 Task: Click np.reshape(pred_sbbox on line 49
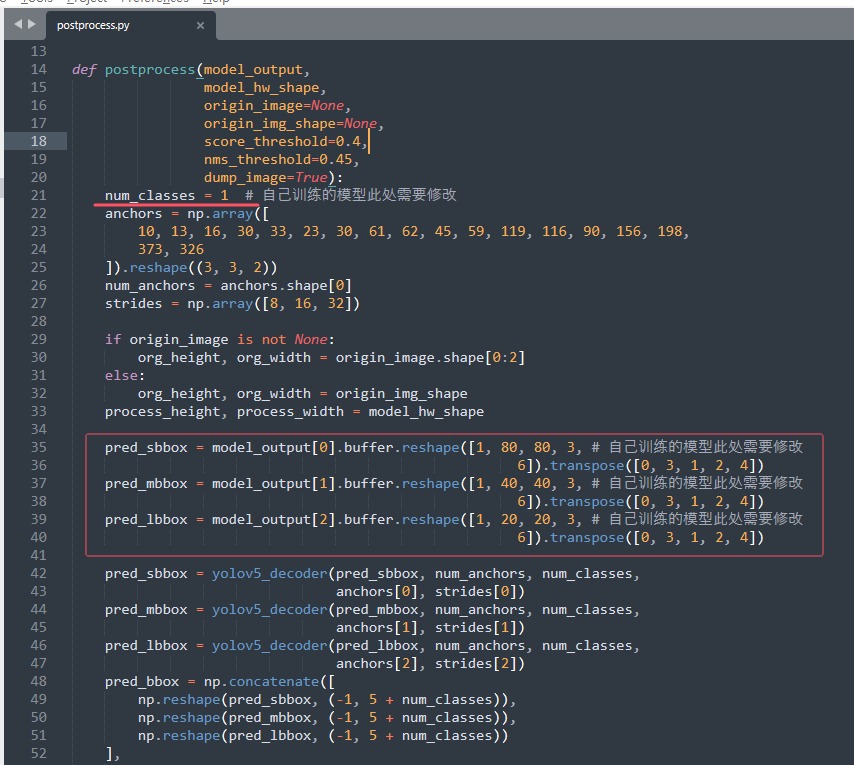coord(224,700)
